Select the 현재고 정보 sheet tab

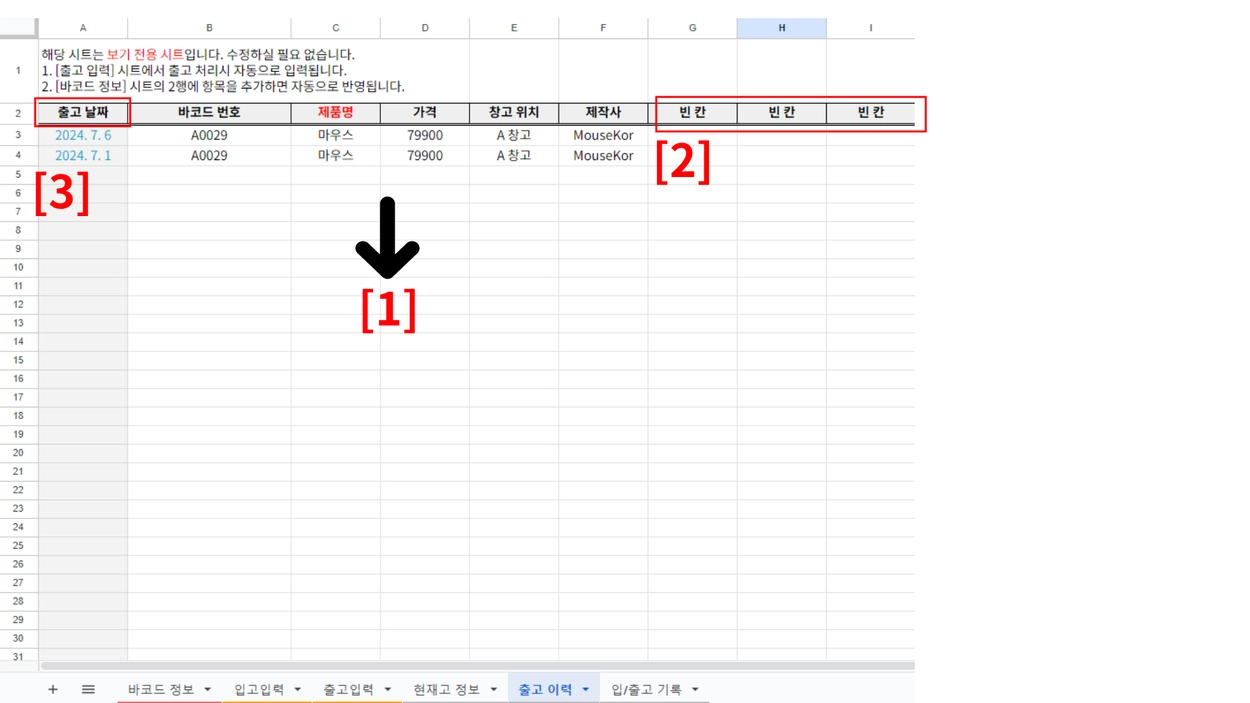[x=446, y=689]
